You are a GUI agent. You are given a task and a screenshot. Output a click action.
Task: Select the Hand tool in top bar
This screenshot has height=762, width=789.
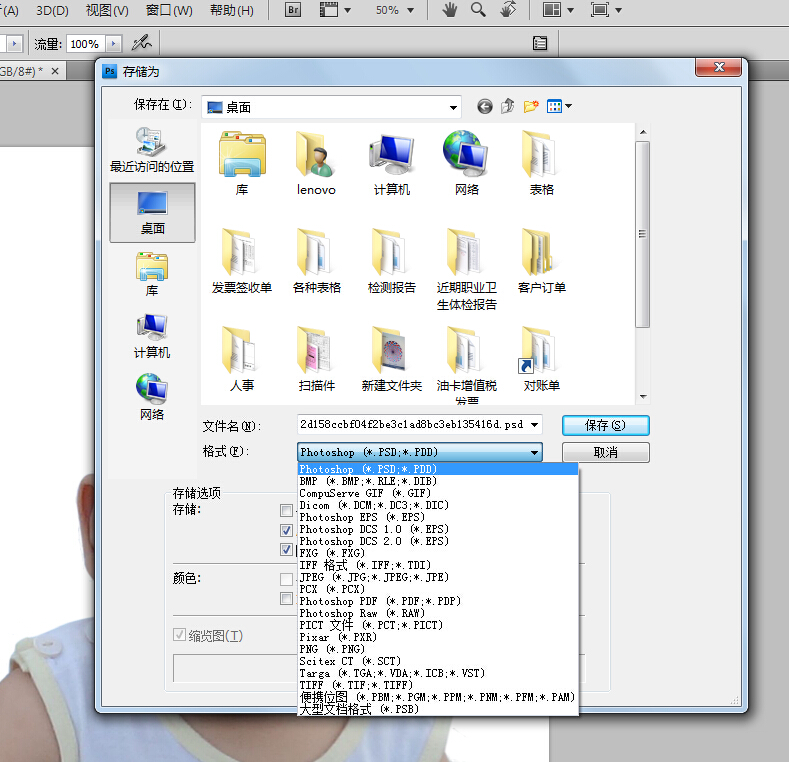point(450,10)
